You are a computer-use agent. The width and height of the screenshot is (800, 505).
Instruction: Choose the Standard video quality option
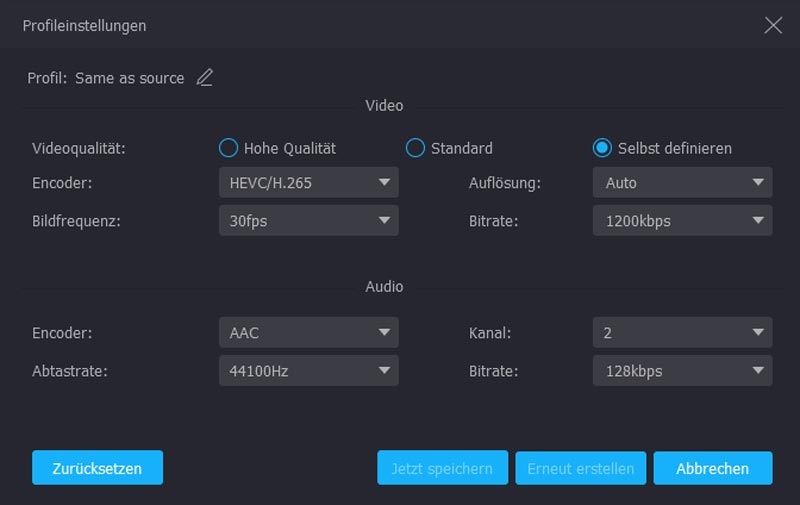(x=415, y=148)
